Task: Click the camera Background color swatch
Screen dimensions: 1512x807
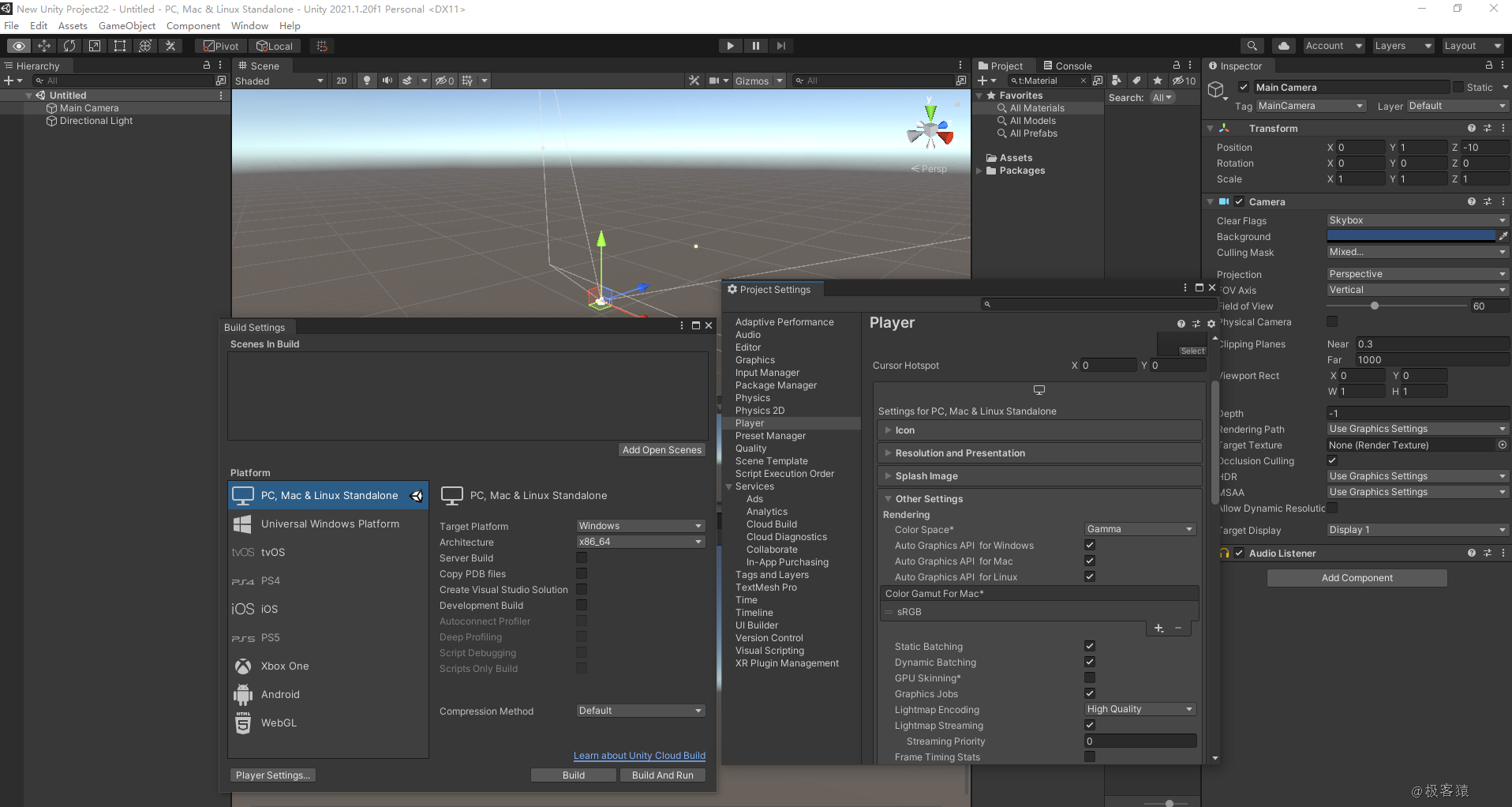Action: point(1411,236)
